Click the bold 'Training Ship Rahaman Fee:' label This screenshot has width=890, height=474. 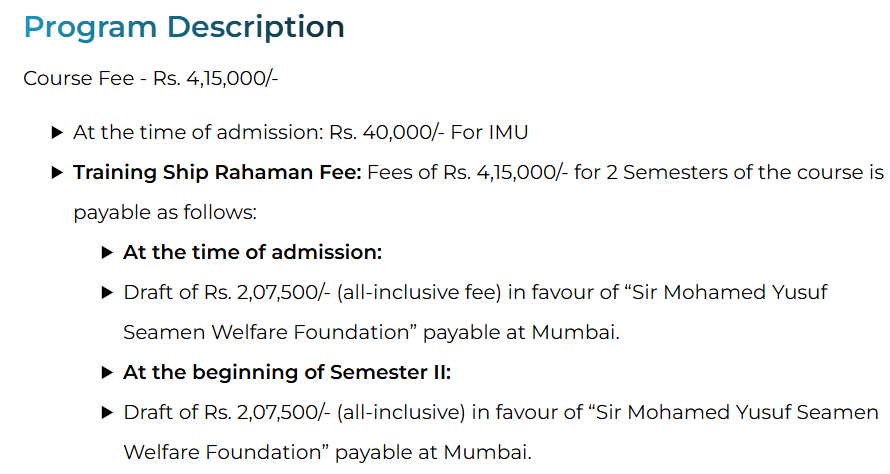pyautogui.click(x=217, y=172)
